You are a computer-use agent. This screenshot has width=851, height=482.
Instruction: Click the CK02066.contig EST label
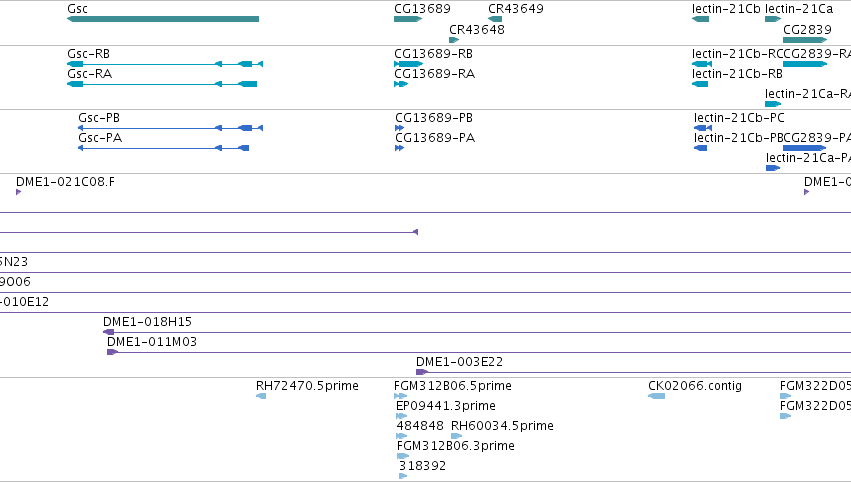coord(695,386)
